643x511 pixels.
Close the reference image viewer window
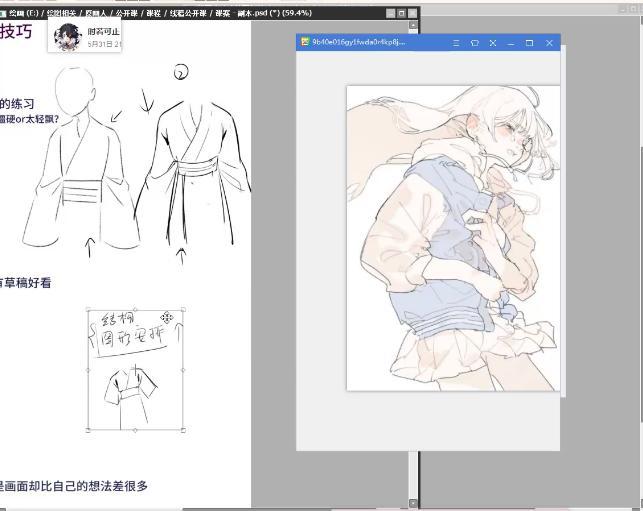[x=550, y=43]
